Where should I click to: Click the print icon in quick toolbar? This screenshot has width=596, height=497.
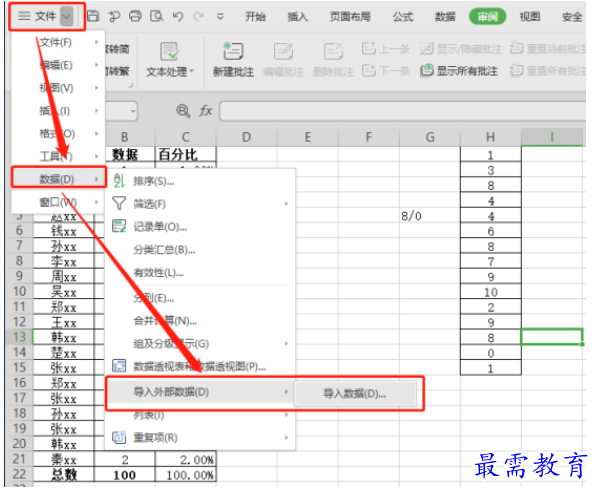(135, 16)
